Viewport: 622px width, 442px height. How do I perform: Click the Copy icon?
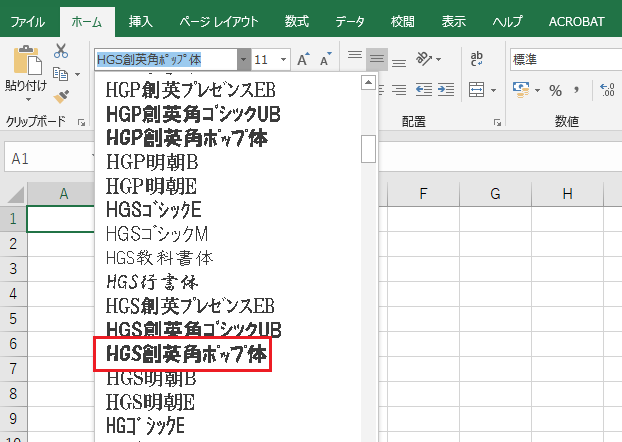click(60, 74)
